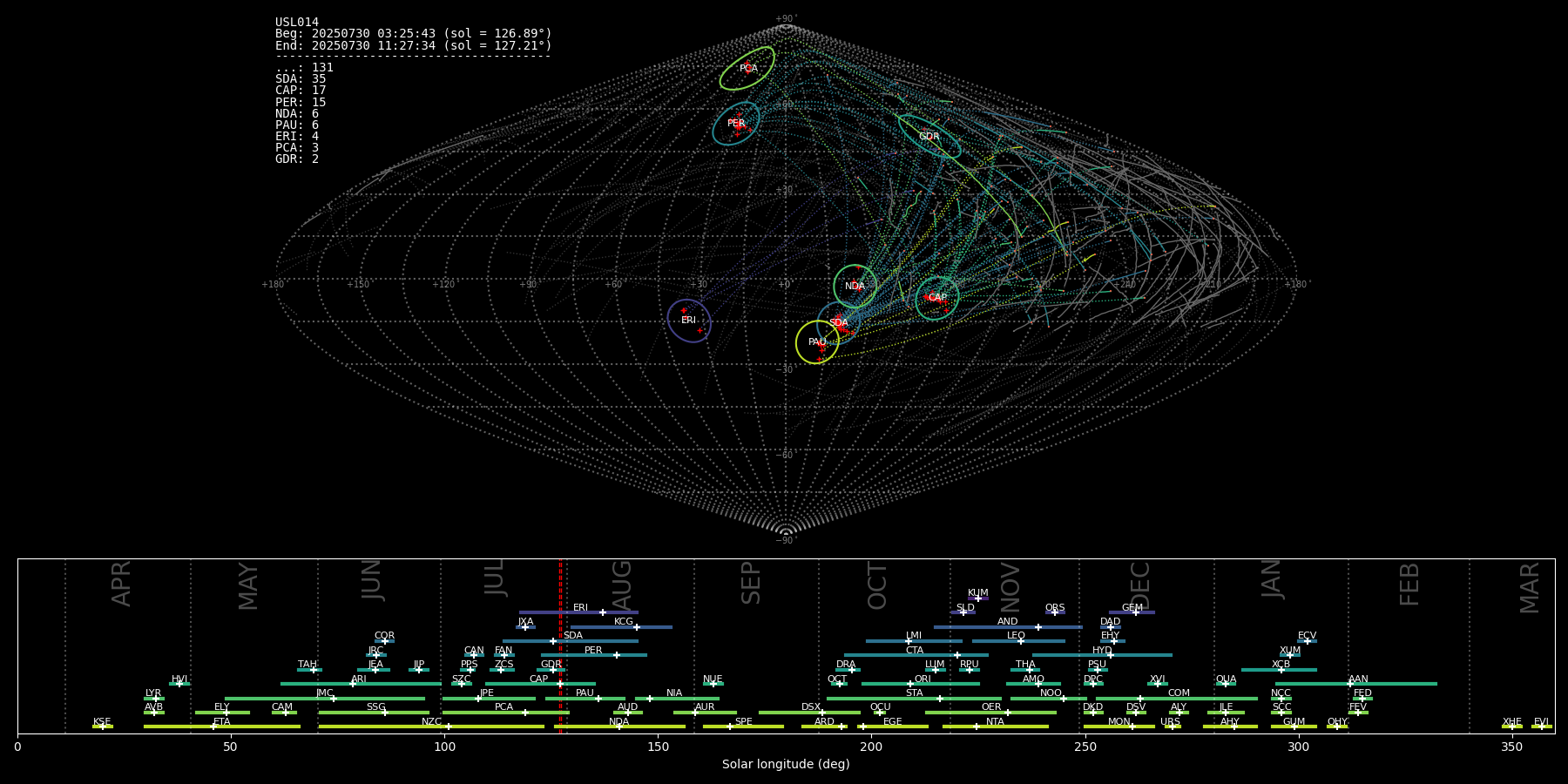Click the PER radiant label on sky map
Screen dimensions: 1568x784
pos(736,124)
